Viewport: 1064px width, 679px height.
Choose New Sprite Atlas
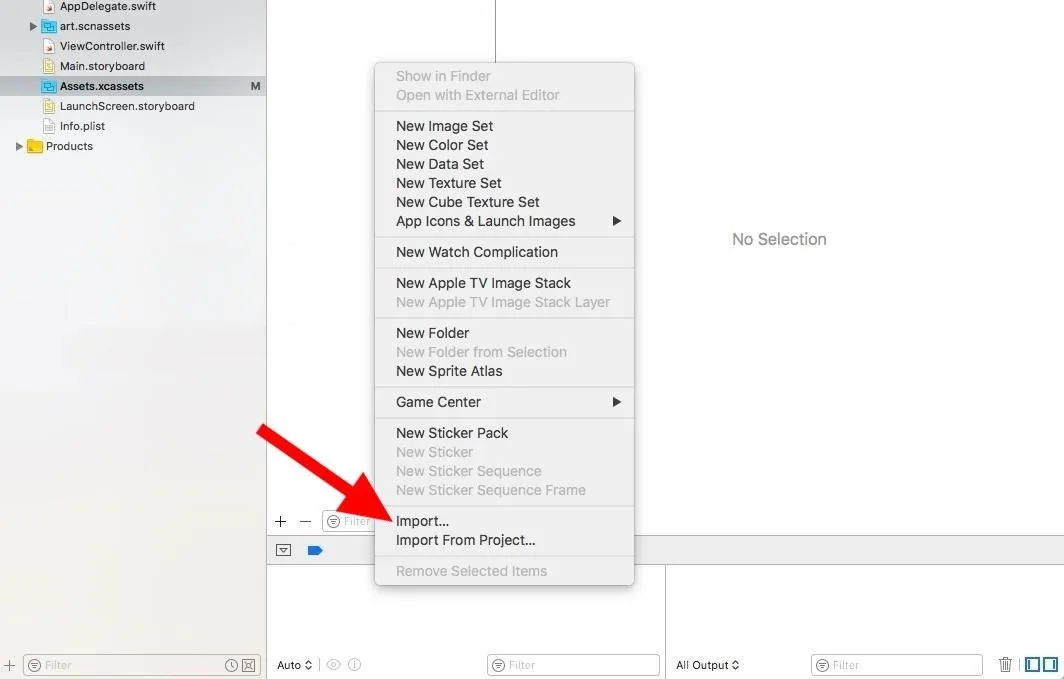[x=504, y=371]
